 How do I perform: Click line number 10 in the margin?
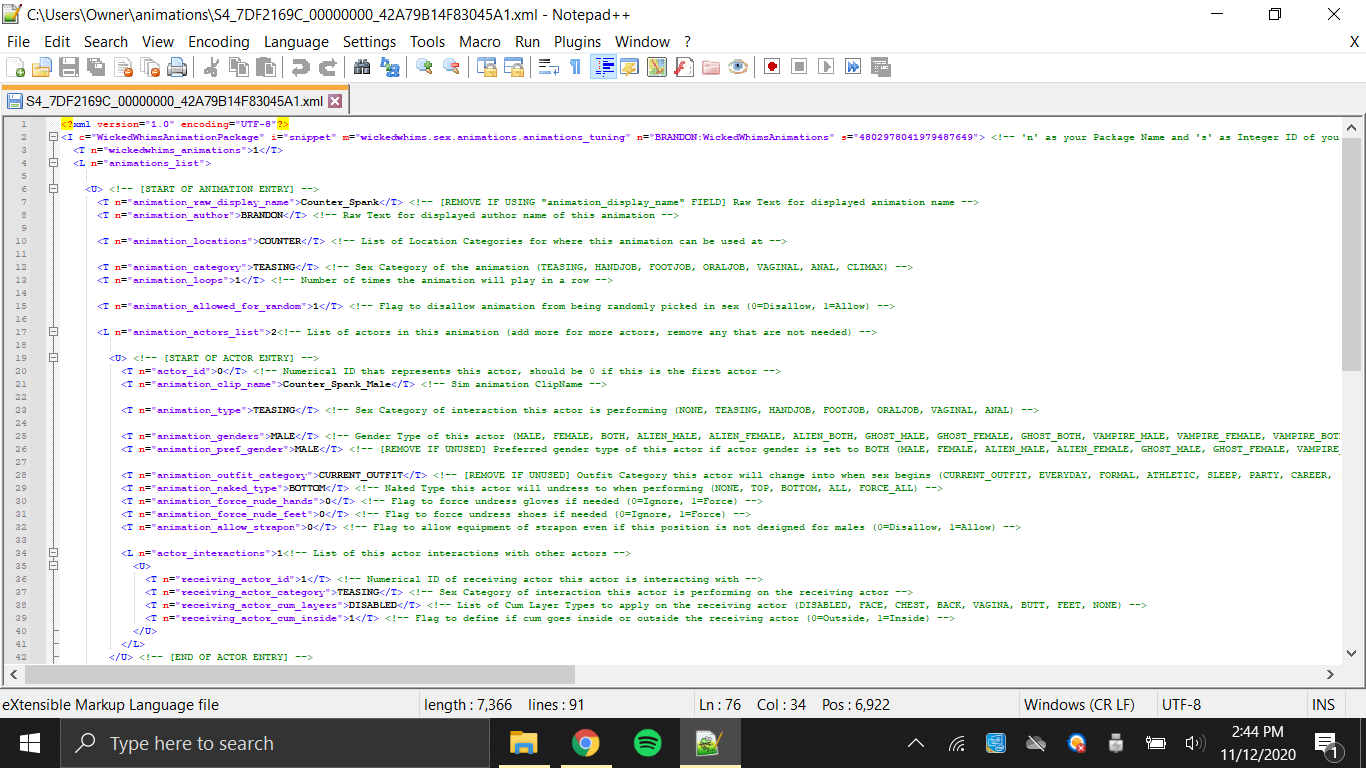21,241
